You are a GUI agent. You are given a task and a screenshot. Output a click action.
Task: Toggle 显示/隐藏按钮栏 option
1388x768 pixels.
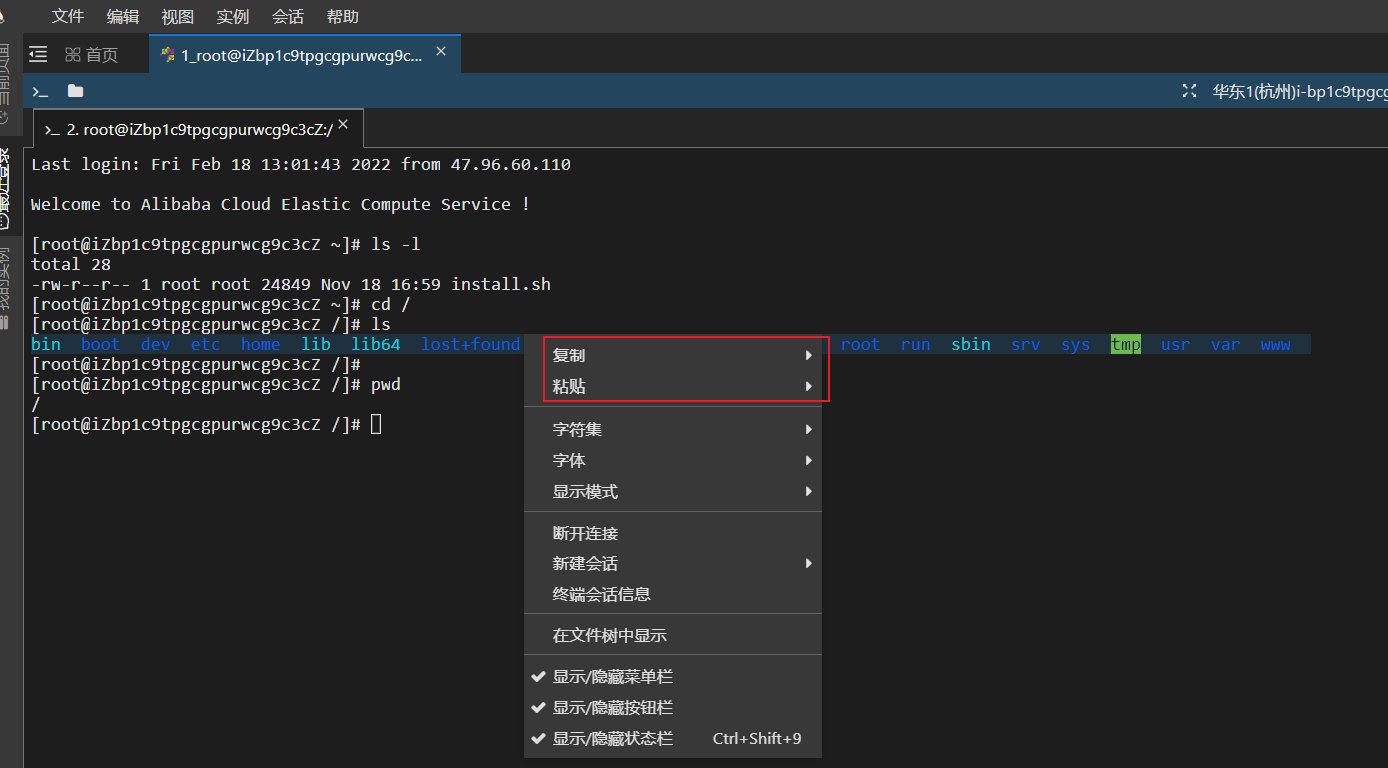coord(673,708)
